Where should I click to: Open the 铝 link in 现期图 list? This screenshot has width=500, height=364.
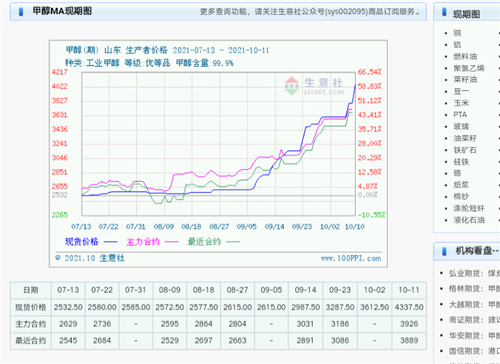(x=457, y=45)
